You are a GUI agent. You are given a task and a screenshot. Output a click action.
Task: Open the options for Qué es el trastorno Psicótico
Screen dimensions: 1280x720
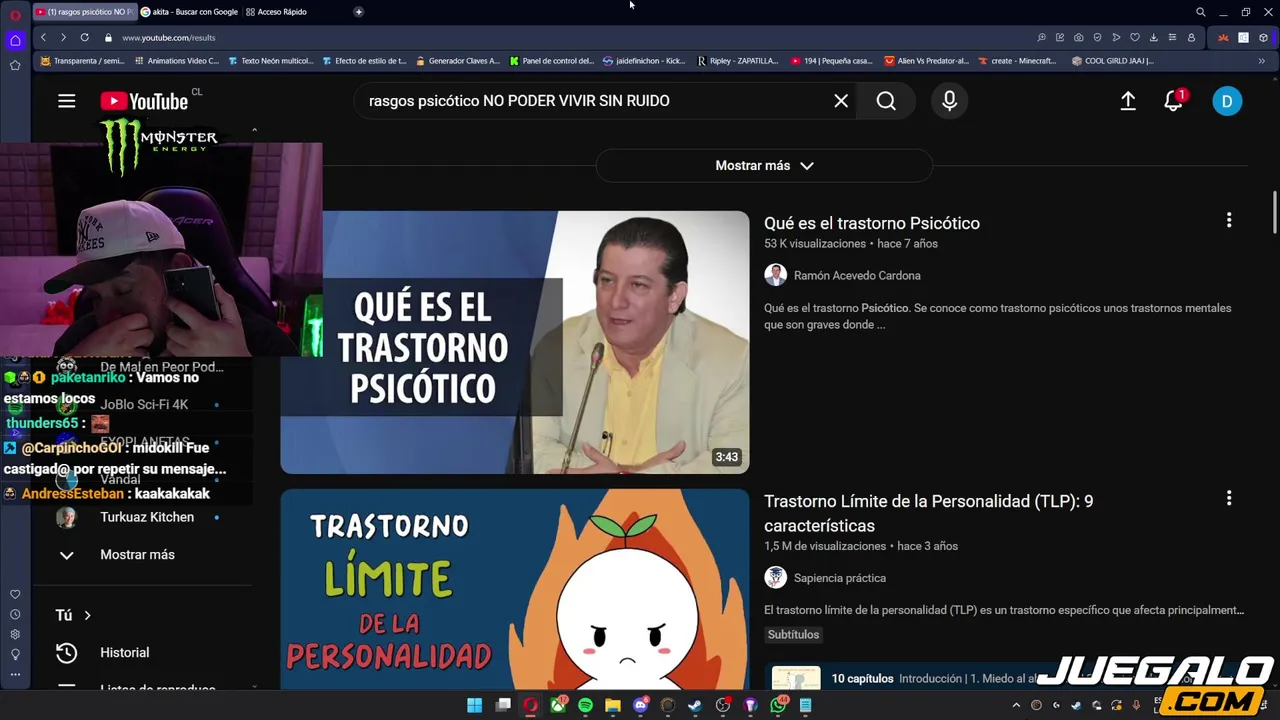pyautogui.click(x=1229, y=220)
